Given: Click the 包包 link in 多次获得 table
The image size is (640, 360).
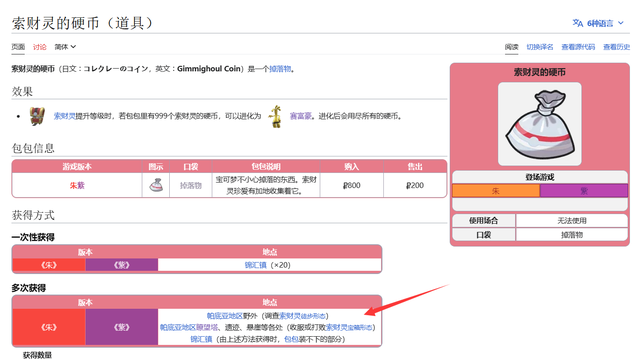Looking at the screenshot, I should [x=291, y=339].
